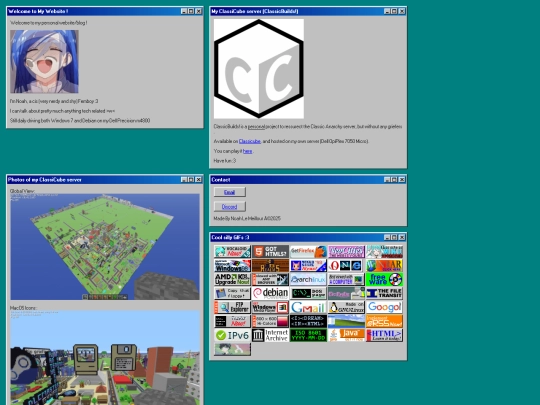Viewport: 540px width, 405px height.
Task: Click the AMD K6 Upgrade Now badge
Action: click(x=232, y=279)
